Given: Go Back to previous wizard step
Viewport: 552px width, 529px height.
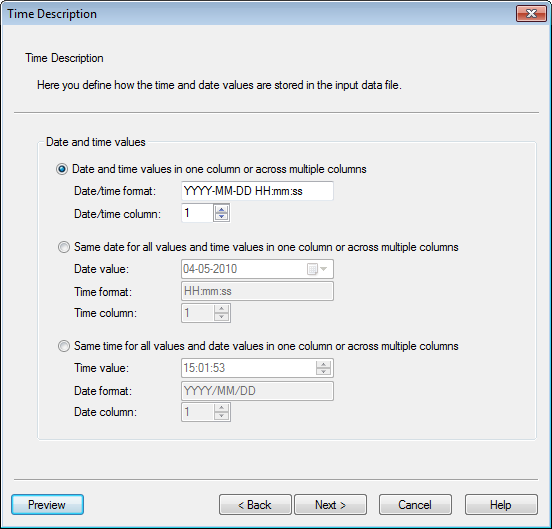Looking at the screenshot, I should [255, 505].
